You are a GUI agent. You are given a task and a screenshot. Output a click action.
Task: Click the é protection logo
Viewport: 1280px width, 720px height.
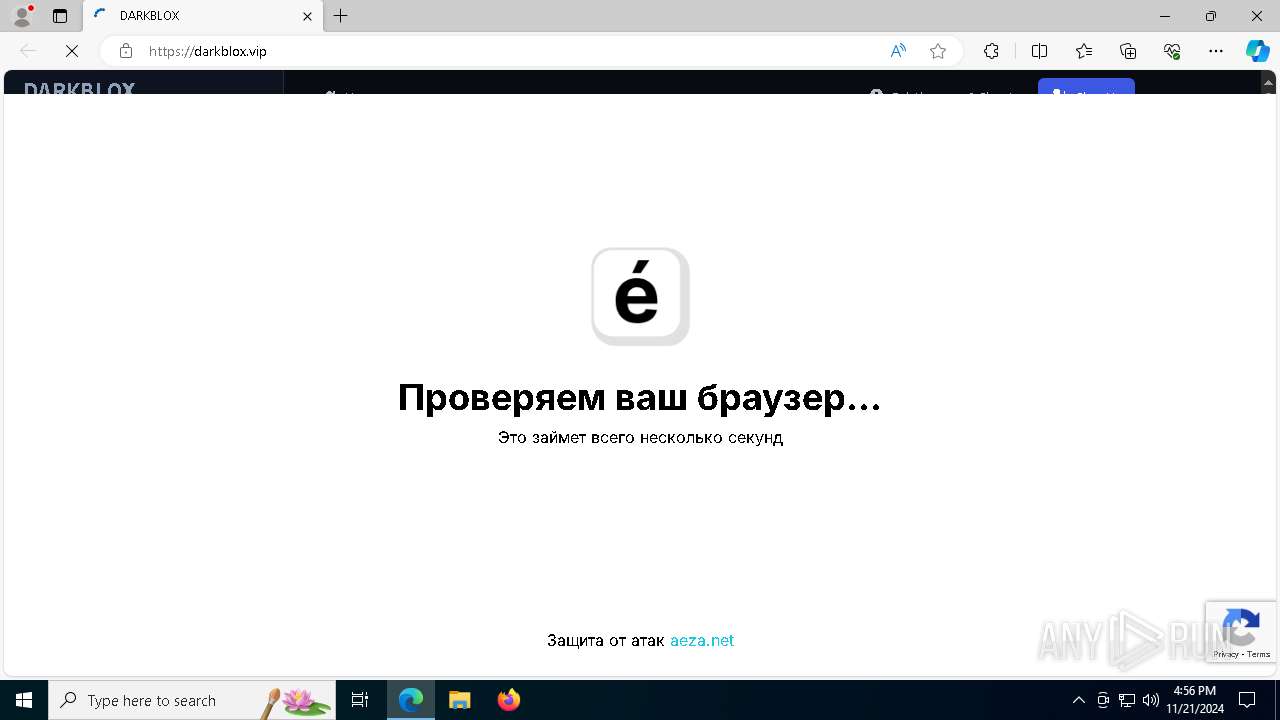[x=640, y=296]
